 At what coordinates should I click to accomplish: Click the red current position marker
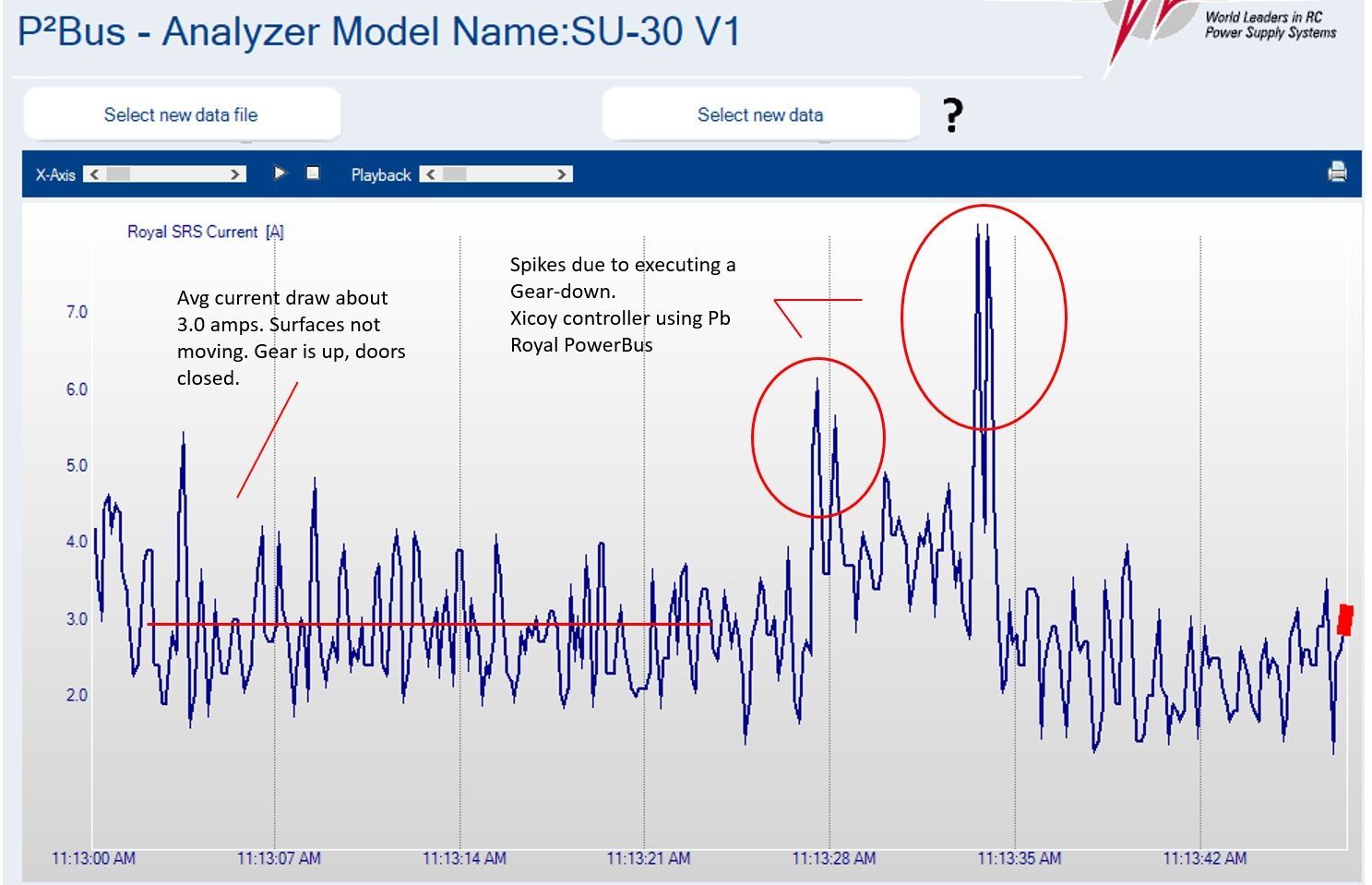(1345, 619)
